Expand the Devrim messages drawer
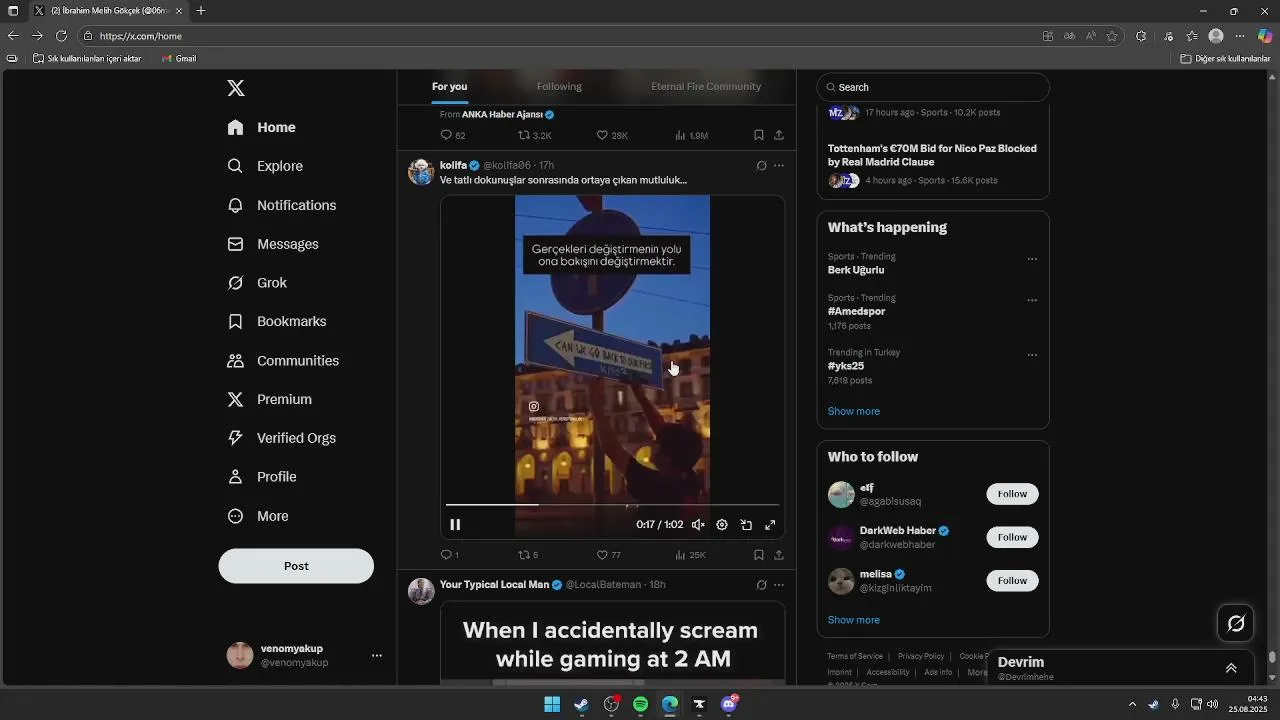Viewport: 1280px width, 720px height. click(1231, 668)
